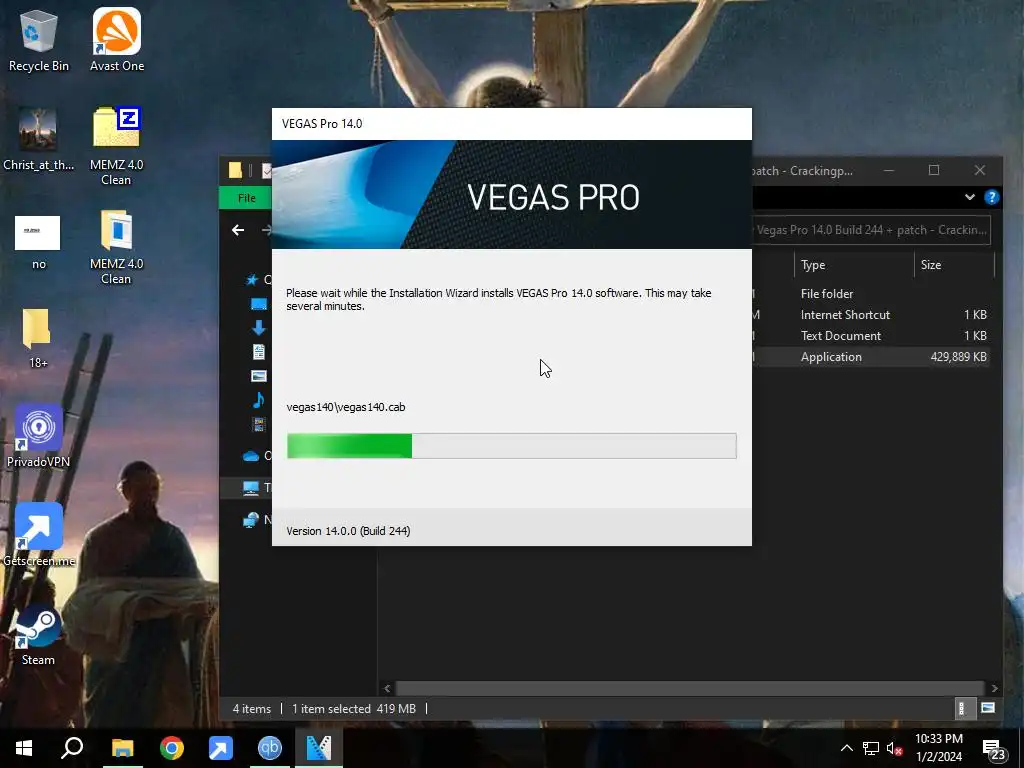Select the File folder row
Viewport: 1024px width, 768px height.
coord(872,294)
